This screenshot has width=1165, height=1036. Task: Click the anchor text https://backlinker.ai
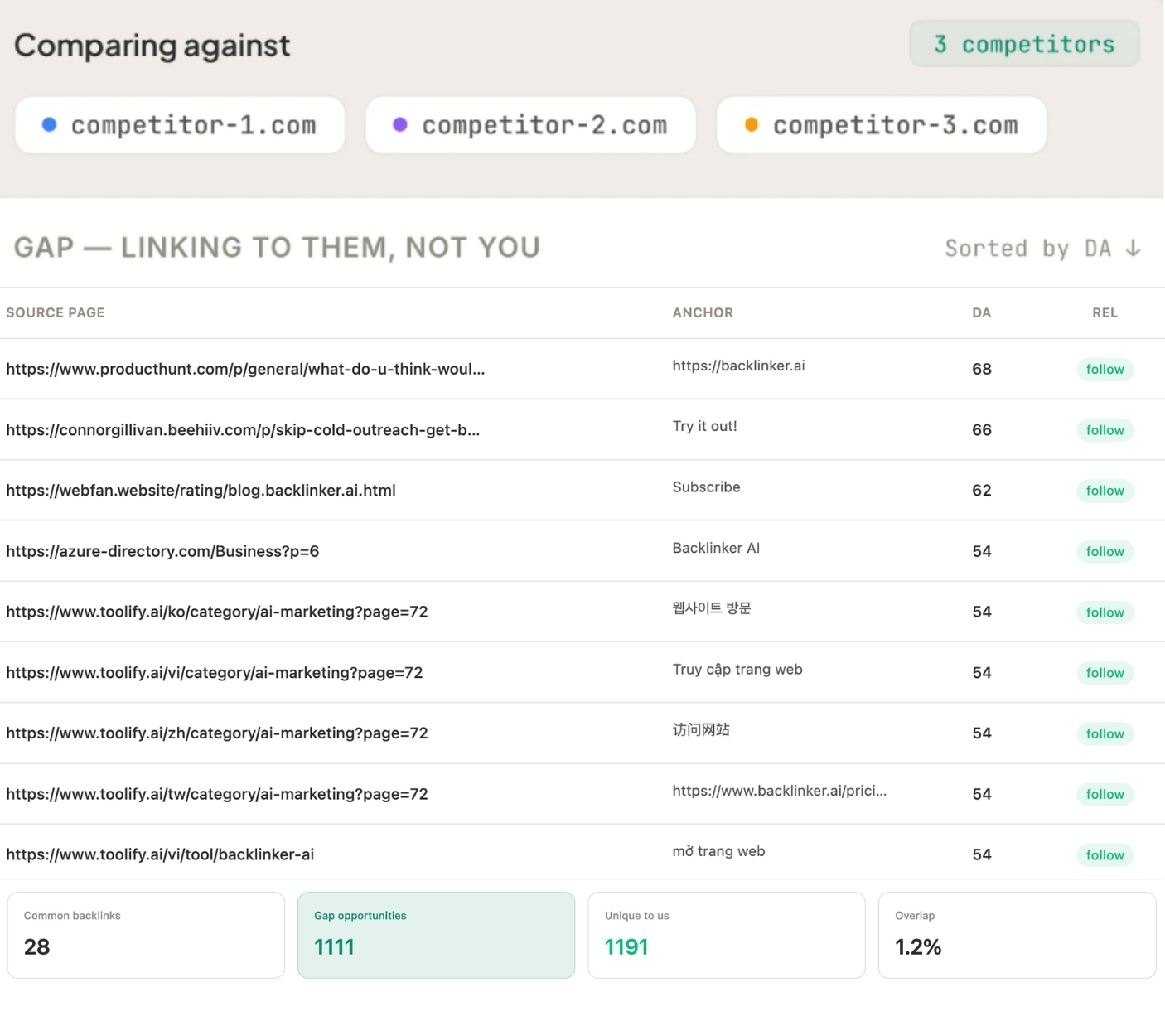tap(738, 366)
